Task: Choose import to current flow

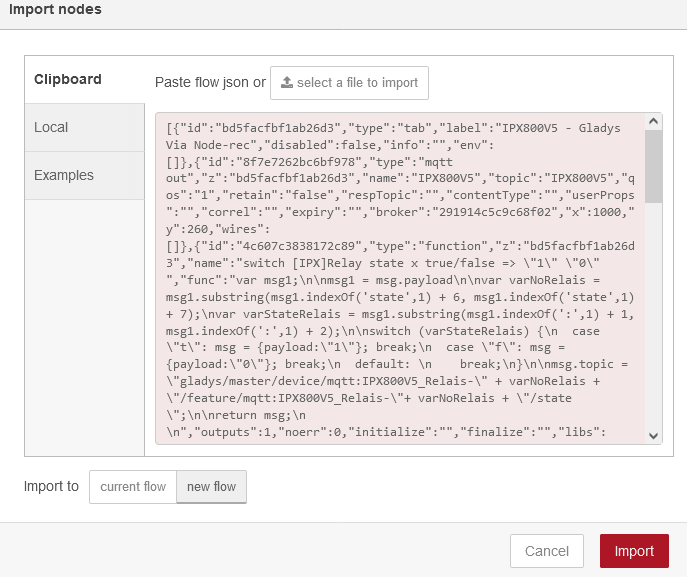Action: tap(133, 487)
